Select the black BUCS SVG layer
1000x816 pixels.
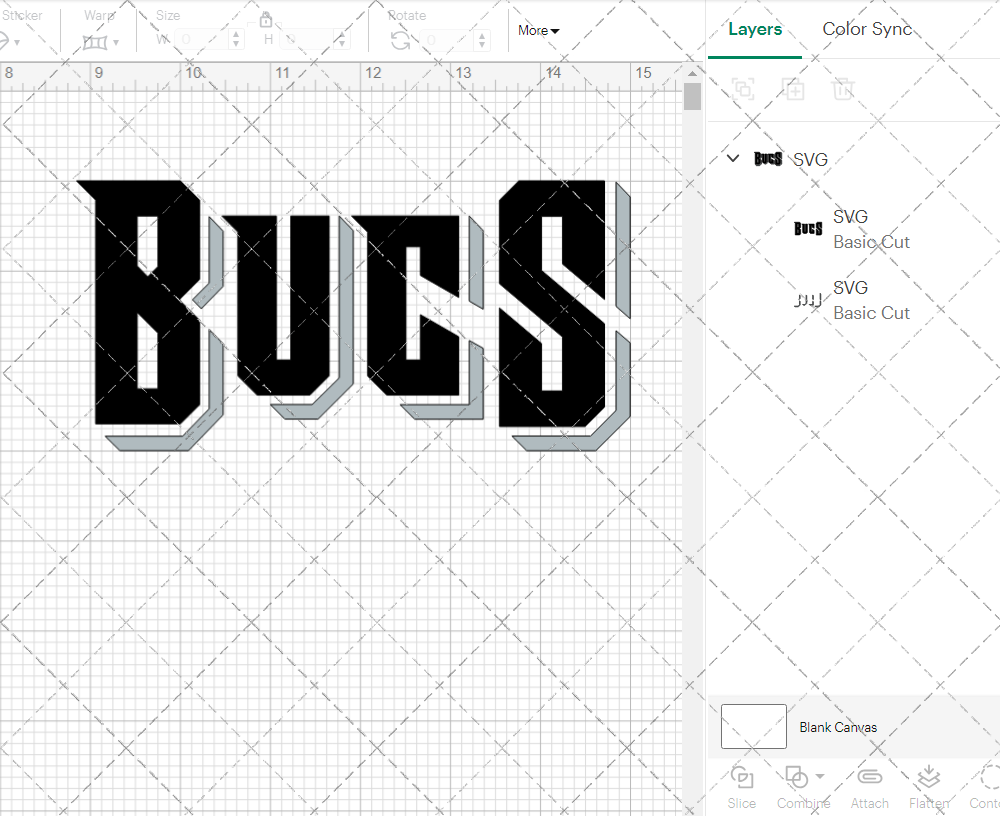850,229
